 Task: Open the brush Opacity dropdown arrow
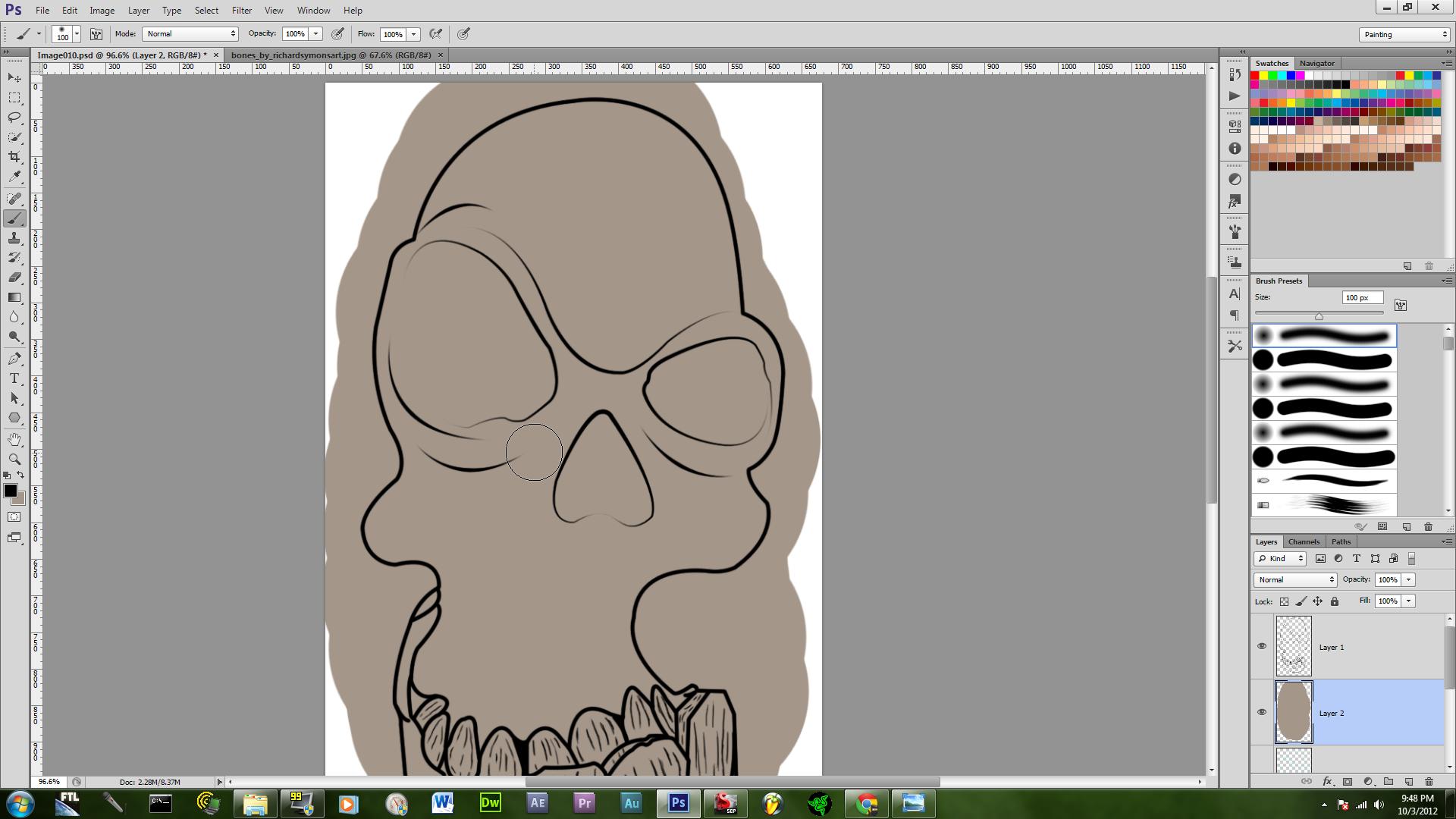316,34
